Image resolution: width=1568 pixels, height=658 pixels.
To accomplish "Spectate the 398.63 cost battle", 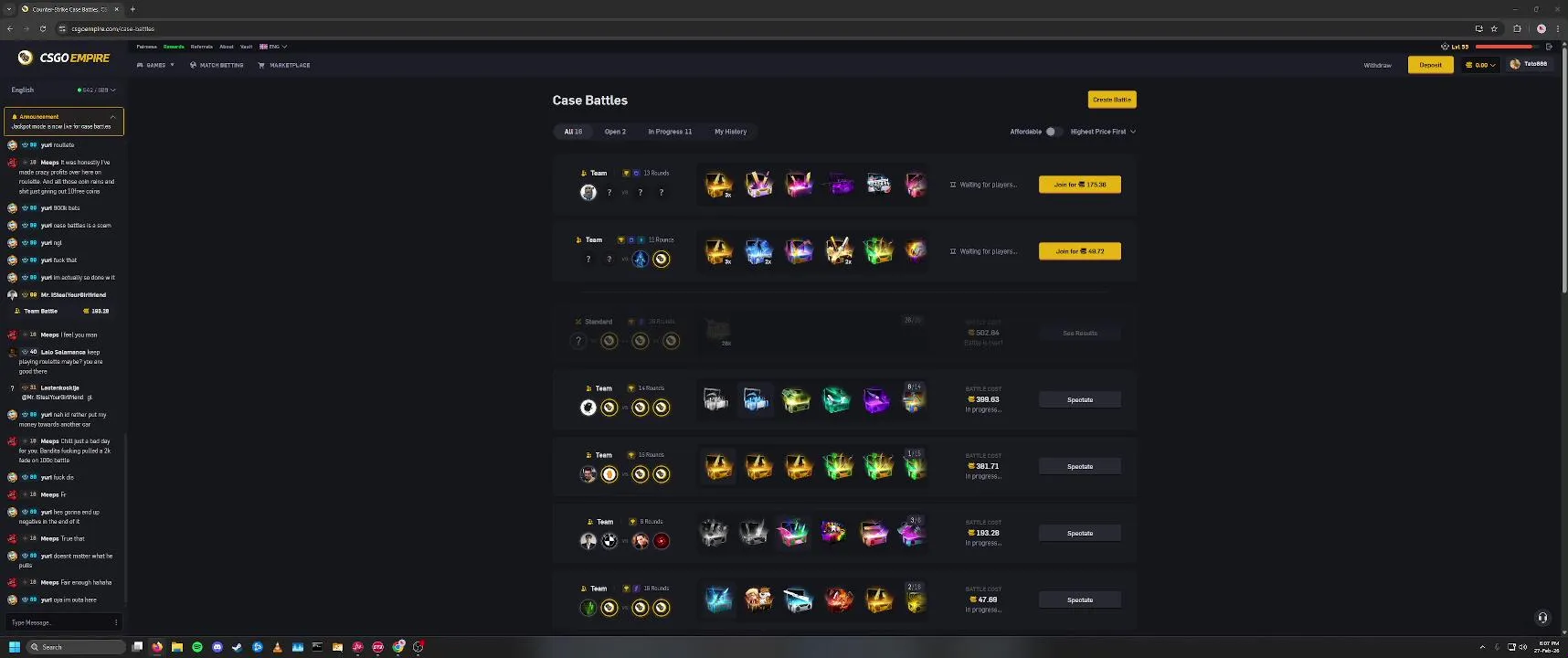I will 1080,399.
